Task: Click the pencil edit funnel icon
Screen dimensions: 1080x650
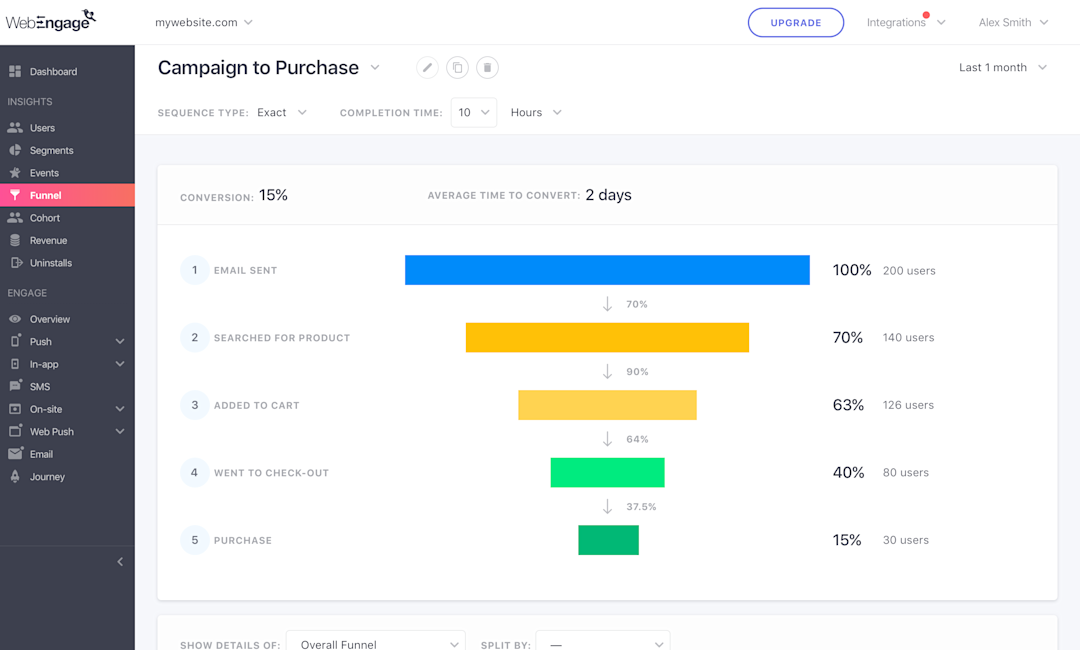Action: pyautogui.click(x=427, y=68)
